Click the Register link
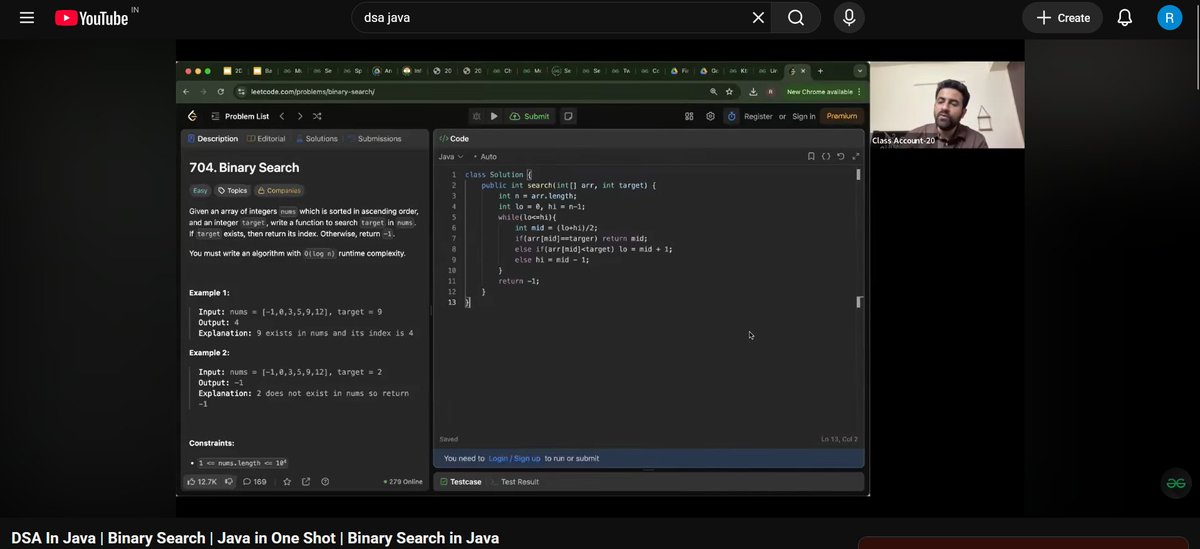The image size is (1200, 549). click(758, 116)
